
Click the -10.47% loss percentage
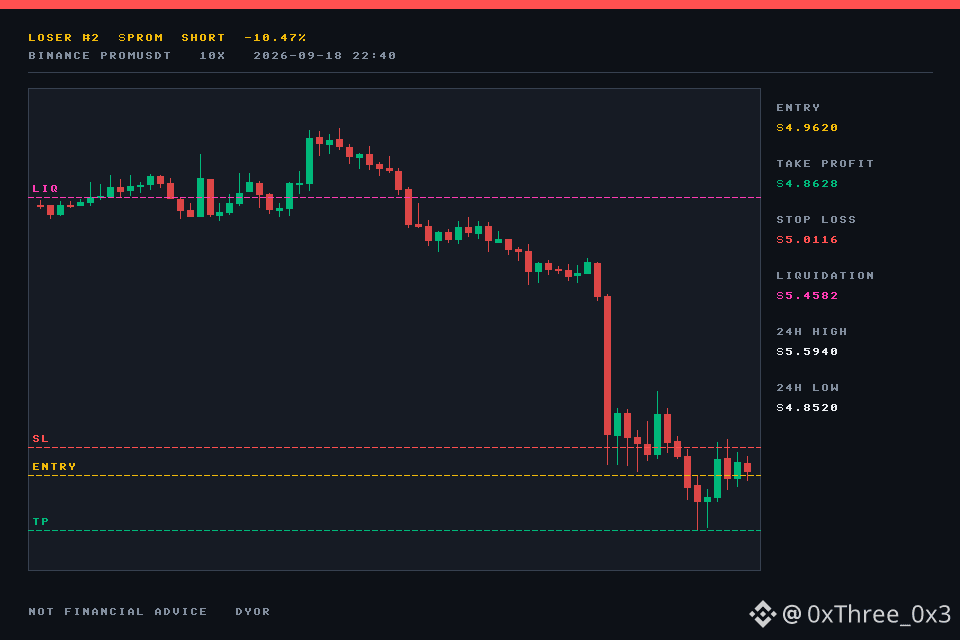click(275, 37)
